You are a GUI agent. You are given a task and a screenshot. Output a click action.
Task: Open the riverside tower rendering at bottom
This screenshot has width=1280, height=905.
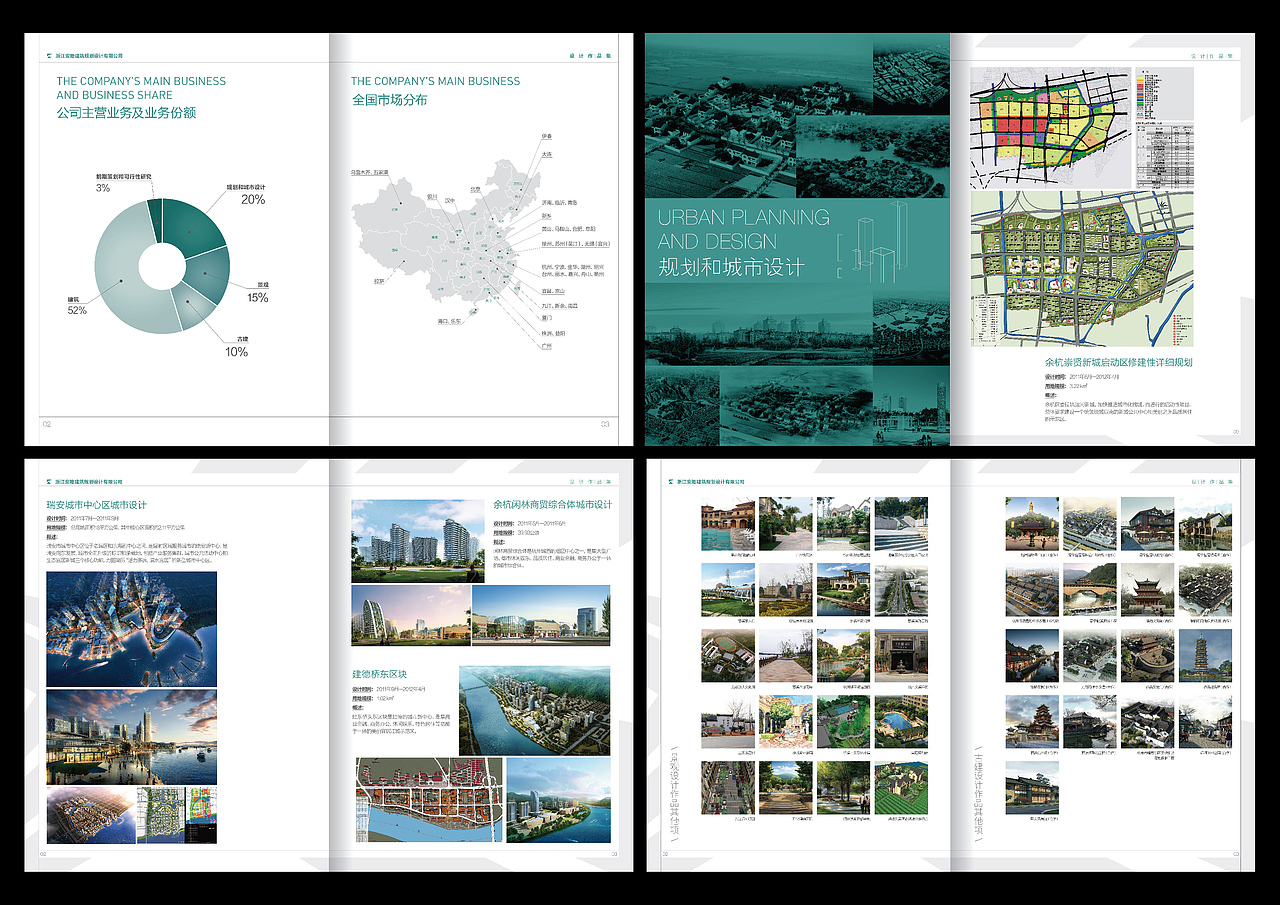558,800
